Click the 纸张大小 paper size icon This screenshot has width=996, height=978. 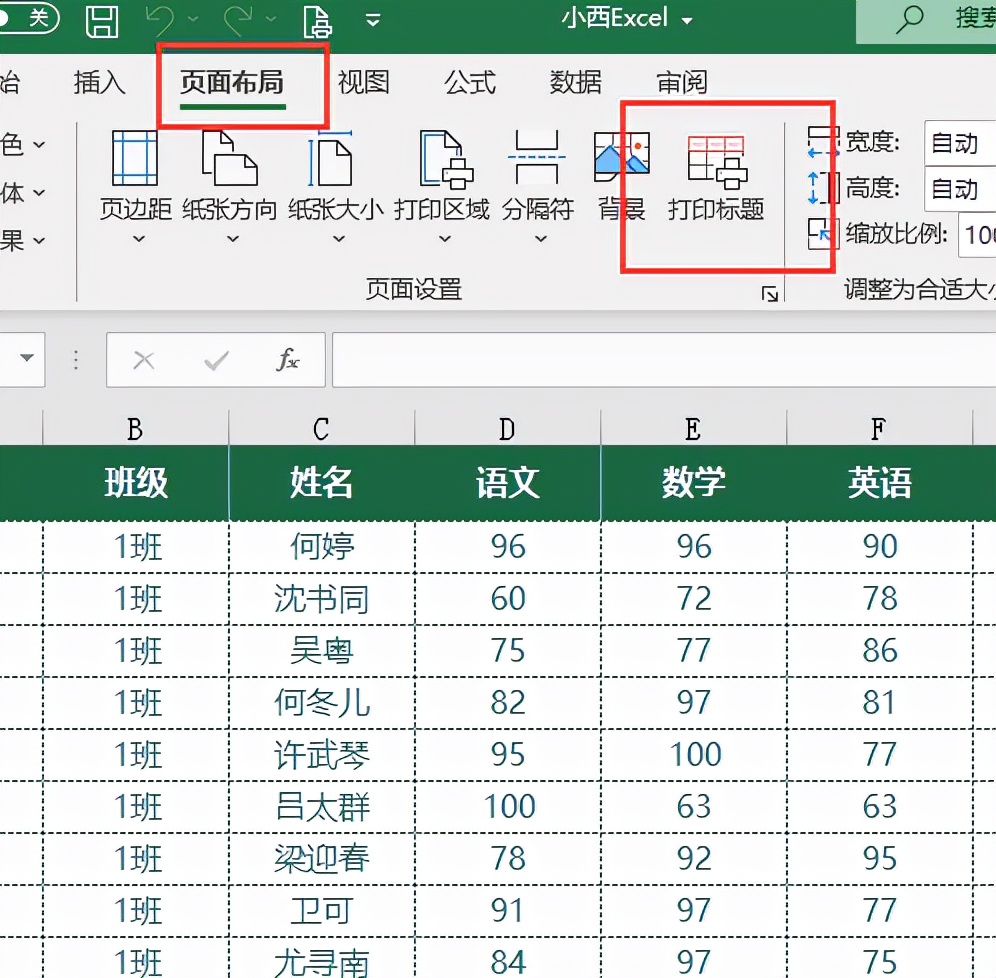click(330, 157)
